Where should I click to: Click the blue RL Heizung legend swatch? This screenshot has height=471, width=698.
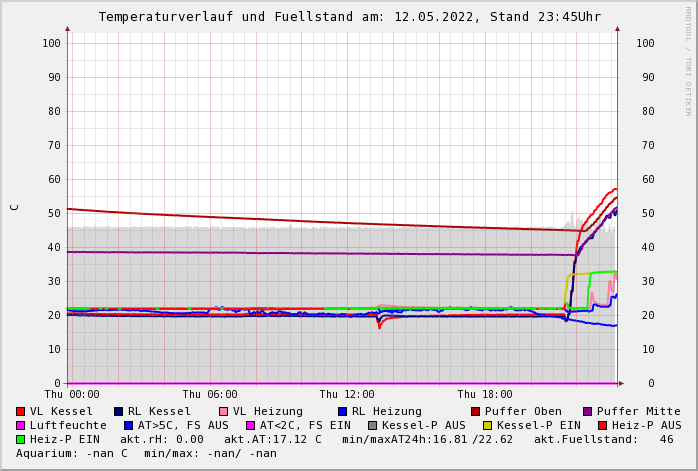(342, 411)
